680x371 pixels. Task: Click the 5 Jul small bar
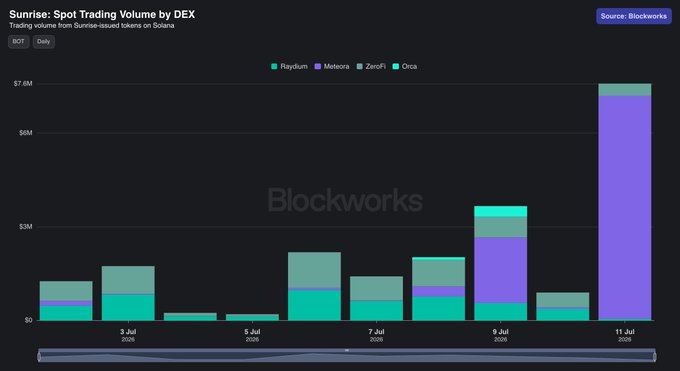pyautogui.click(x=252, y=317)
